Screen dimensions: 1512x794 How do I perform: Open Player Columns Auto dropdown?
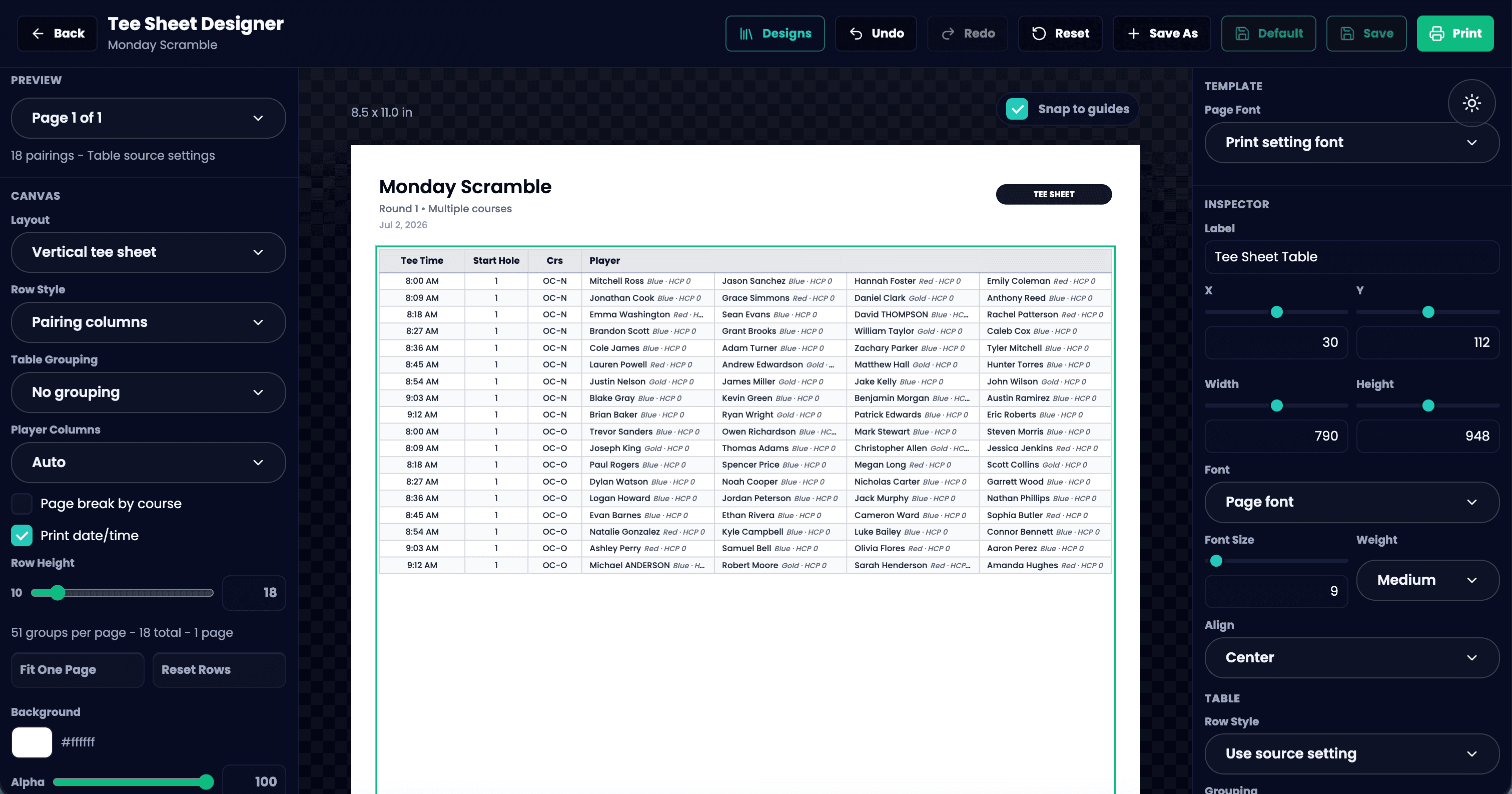[149, 463]
